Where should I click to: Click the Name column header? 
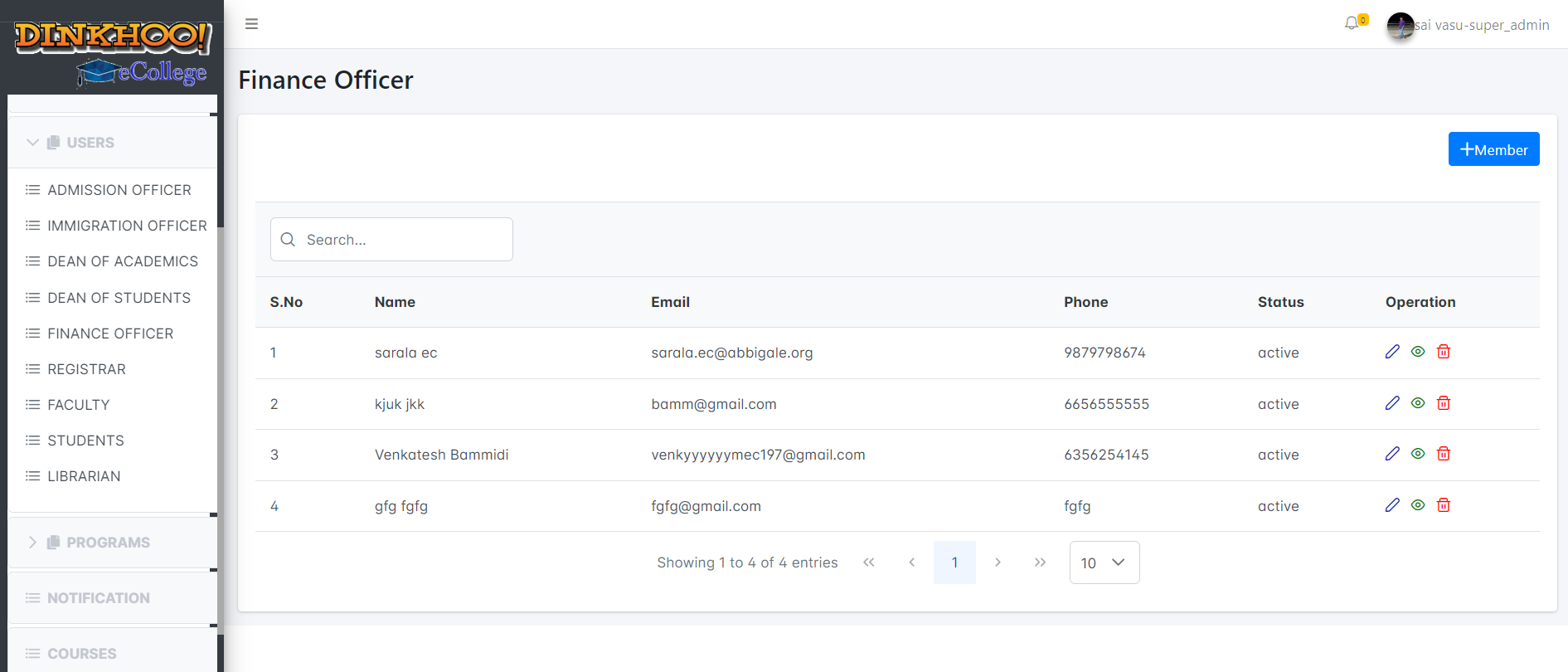[395, 302]
